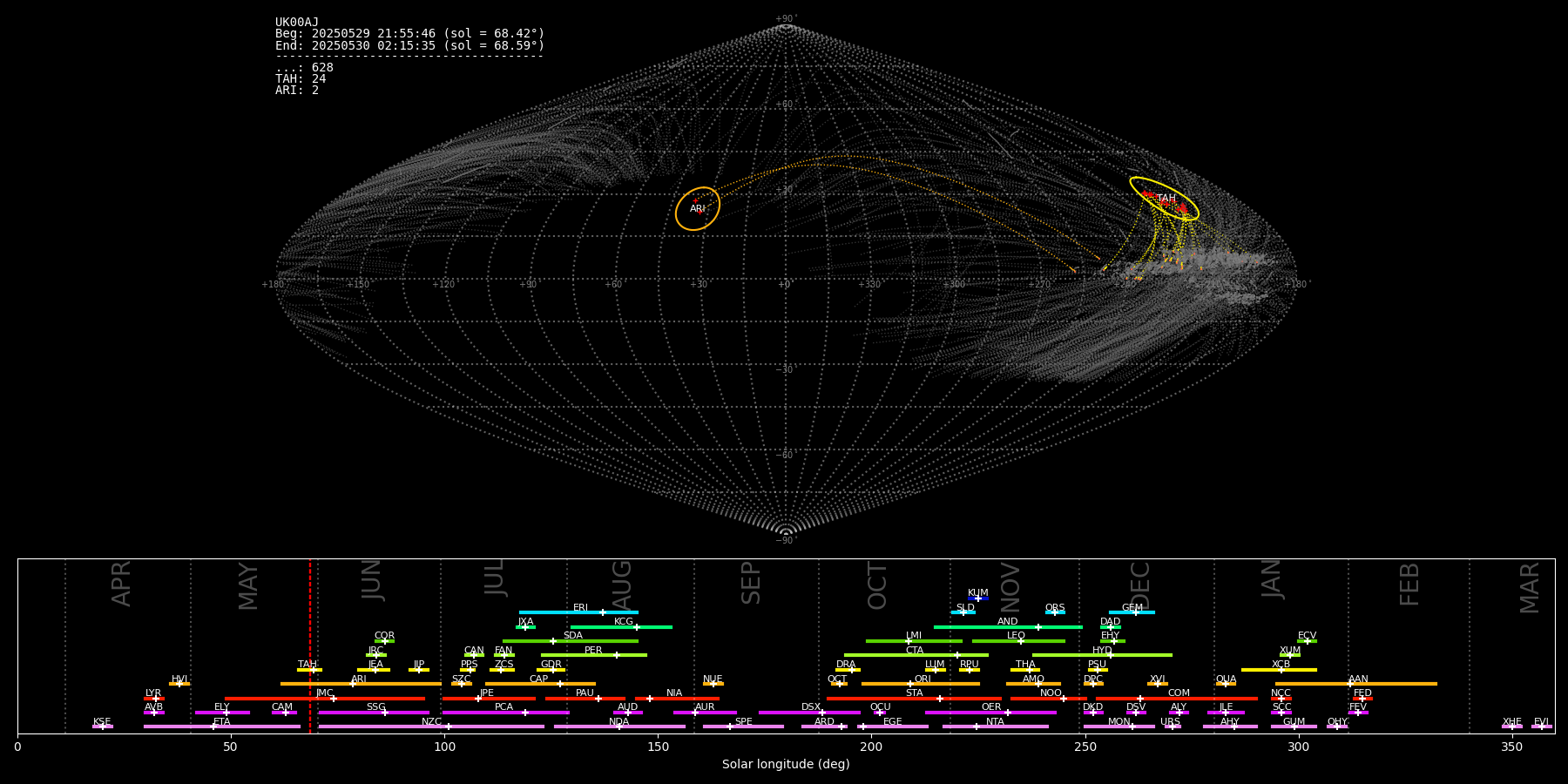Click the NOV month label

[1010, 587]
